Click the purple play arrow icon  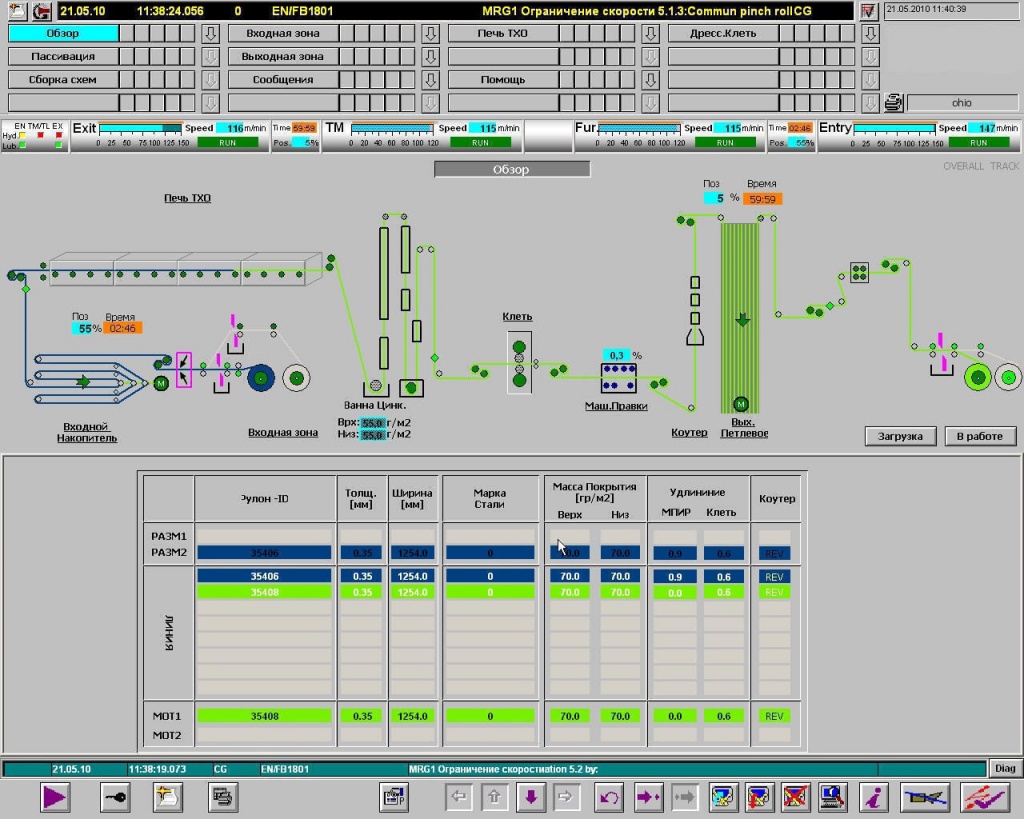pyautogui.click(x=55, y=797)
